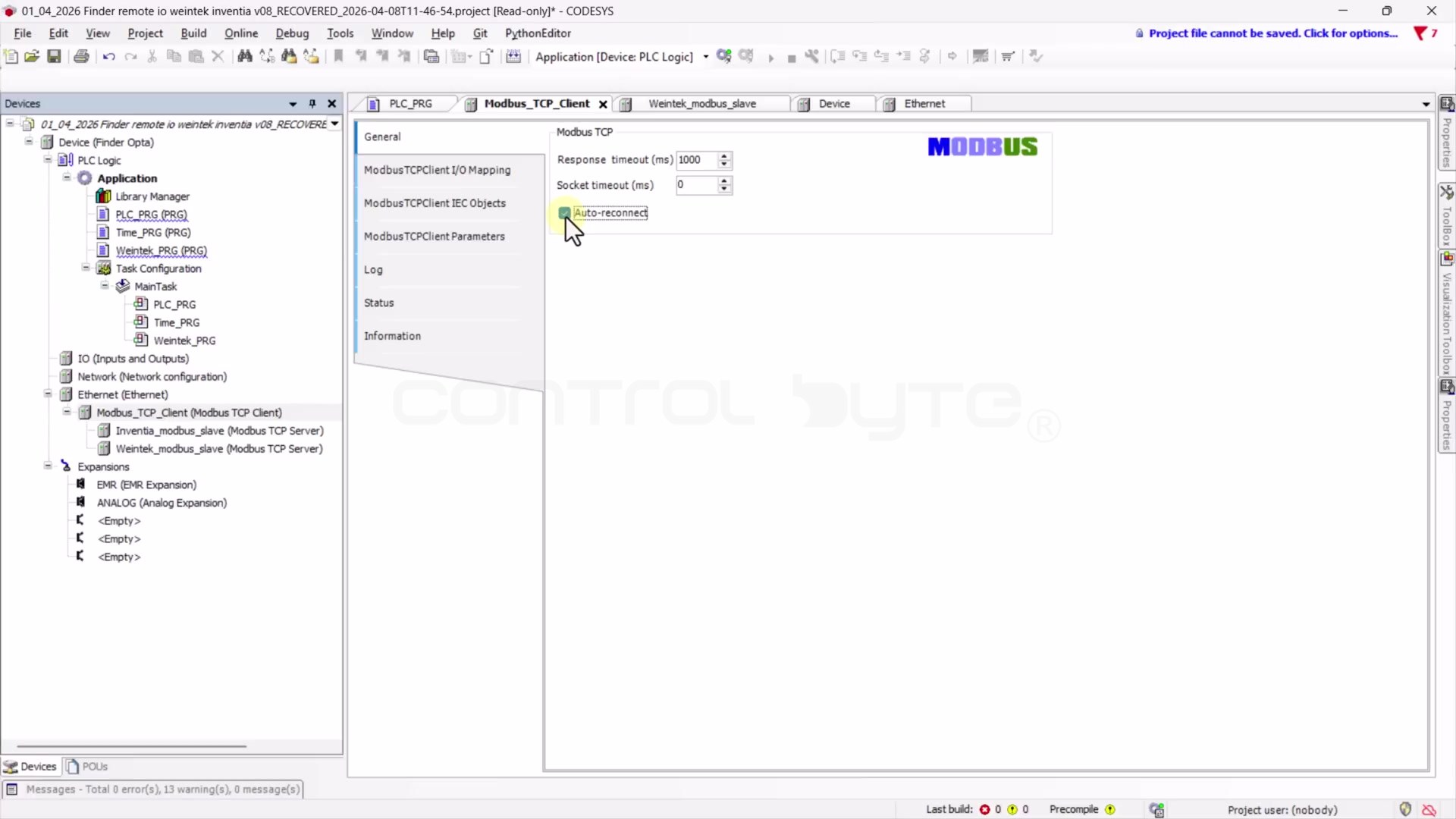Screen dimensions: 1456x819
Task: Click the Precompile status yellow icon
Action: 1110,810
